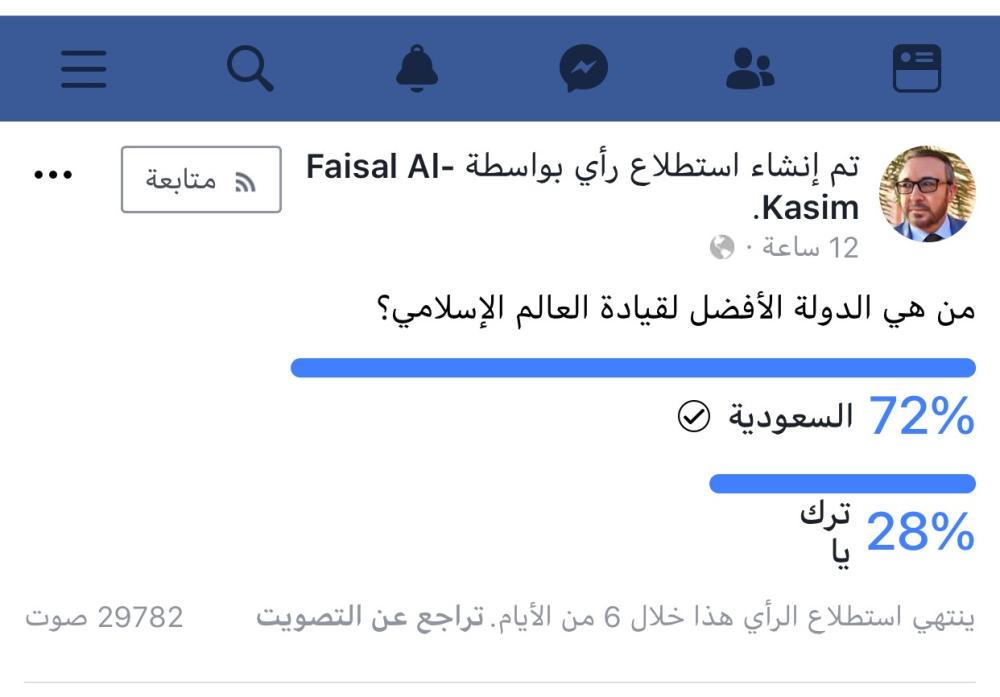The height and width of the screenshot is (697, 1000).
Task: Click the poster's profile picture
Action: click(926, 194)
